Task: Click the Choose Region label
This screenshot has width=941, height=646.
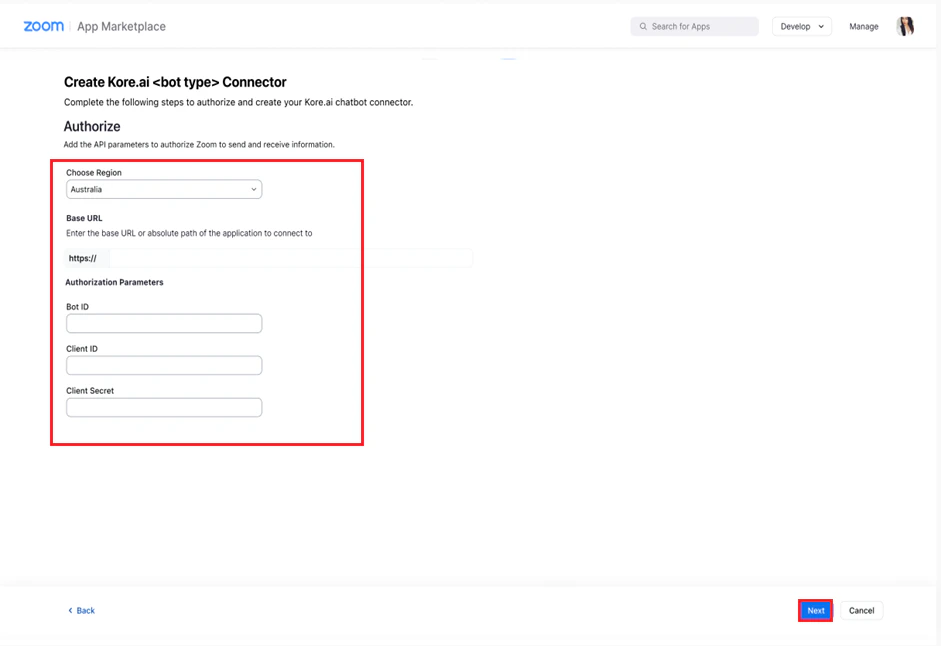Action: pos(94,172)
